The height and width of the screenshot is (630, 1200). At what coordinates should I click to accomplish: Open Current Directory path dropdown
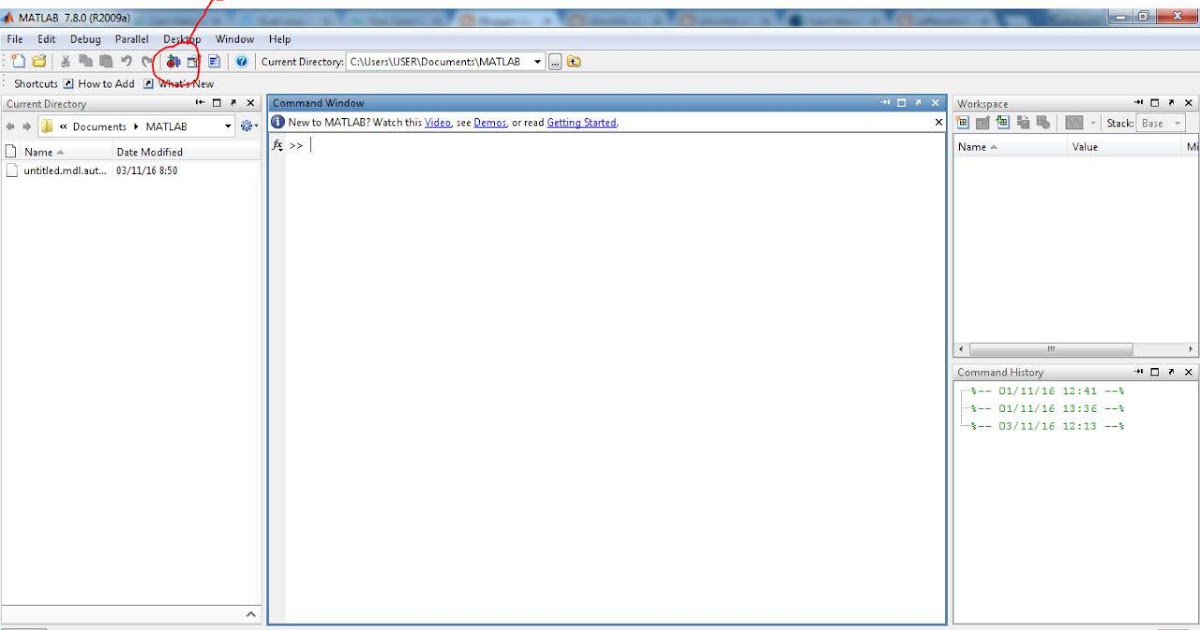click(538, 62)
